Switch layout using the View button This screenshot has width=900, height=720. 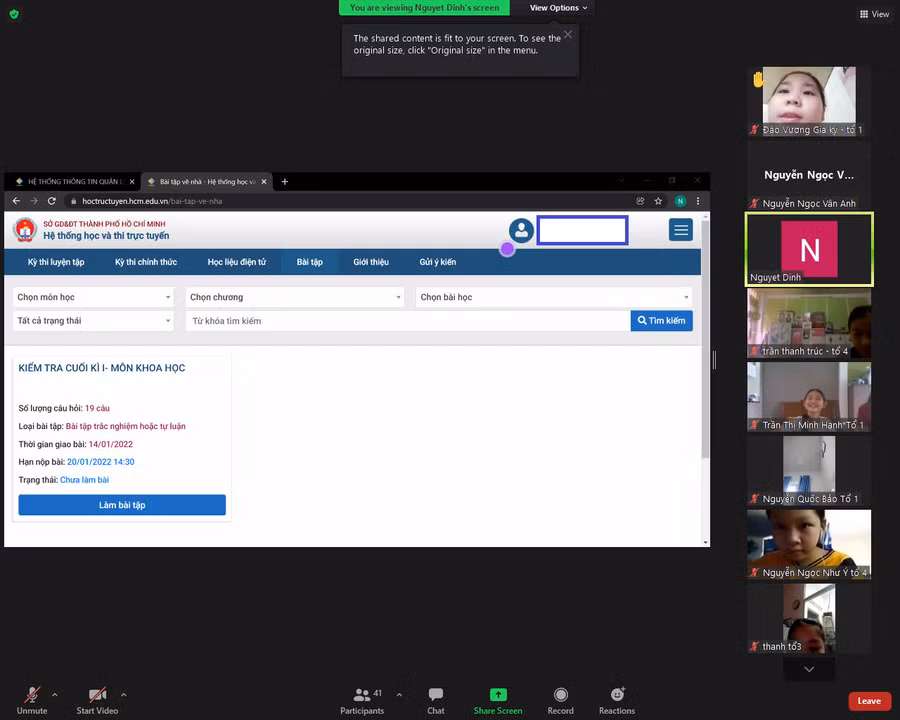[x=874, y=14]
